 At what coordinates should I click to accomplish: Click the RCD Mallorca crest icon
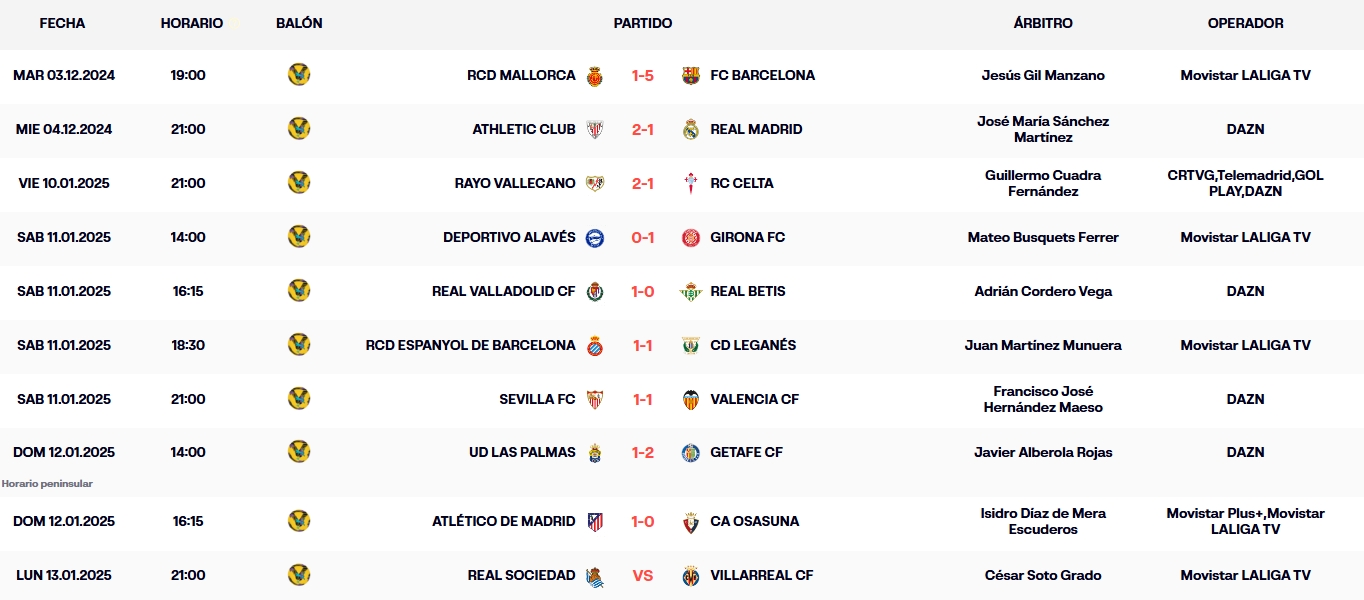[x=595, y=75]
